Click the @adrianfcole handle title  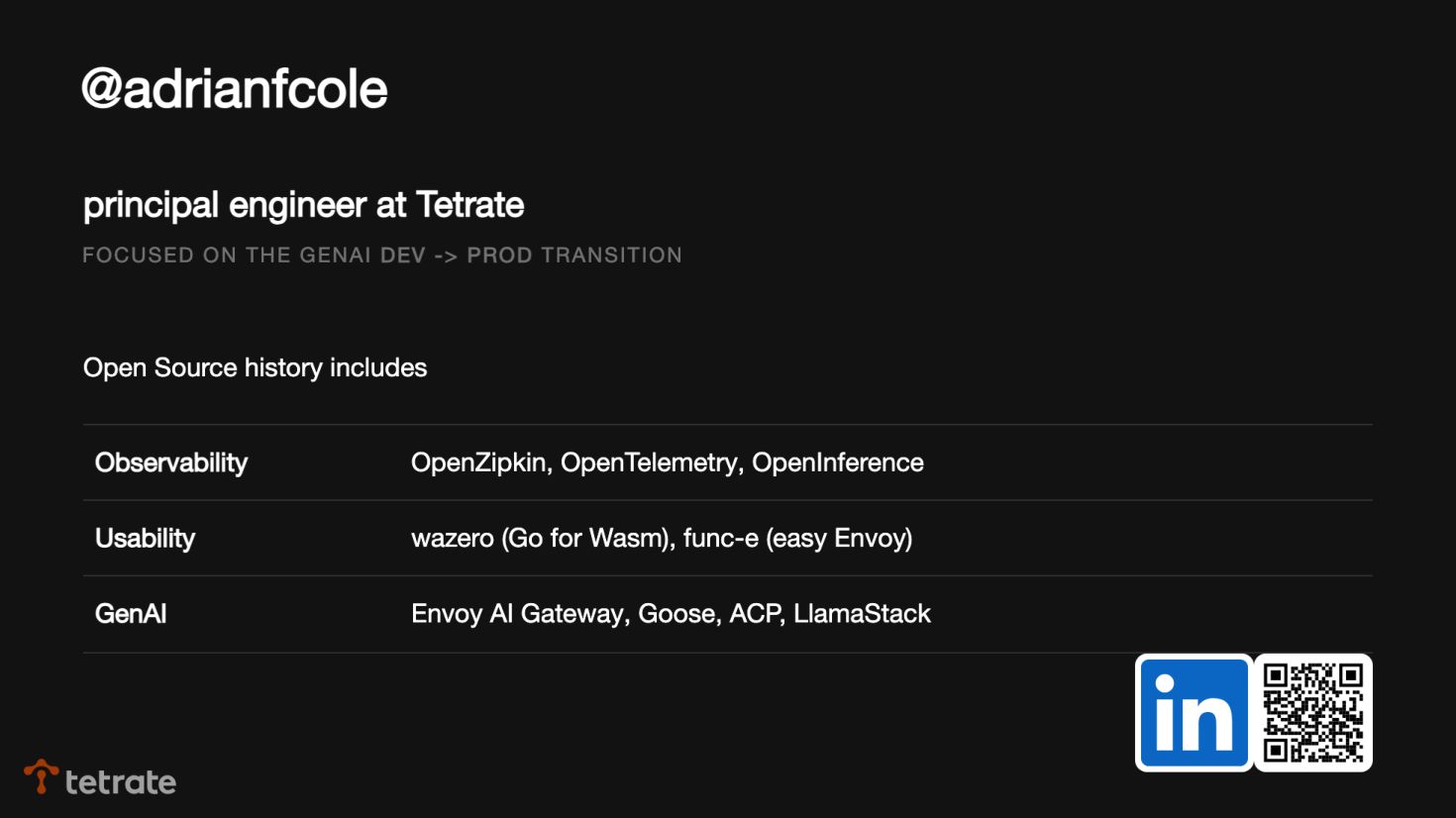(x=235, y=89)
